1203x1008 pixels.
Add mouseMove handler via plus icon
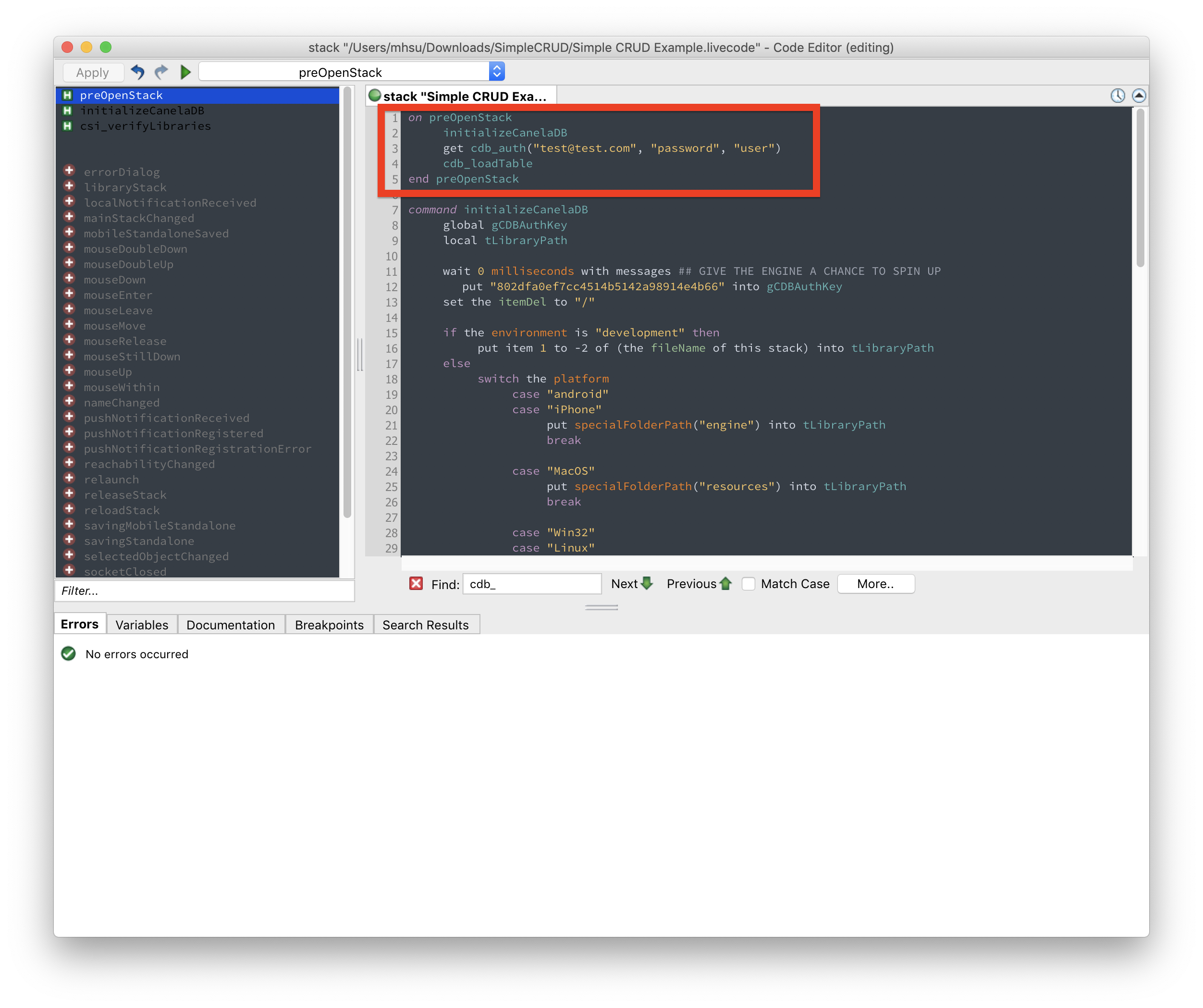click(69, 325)
